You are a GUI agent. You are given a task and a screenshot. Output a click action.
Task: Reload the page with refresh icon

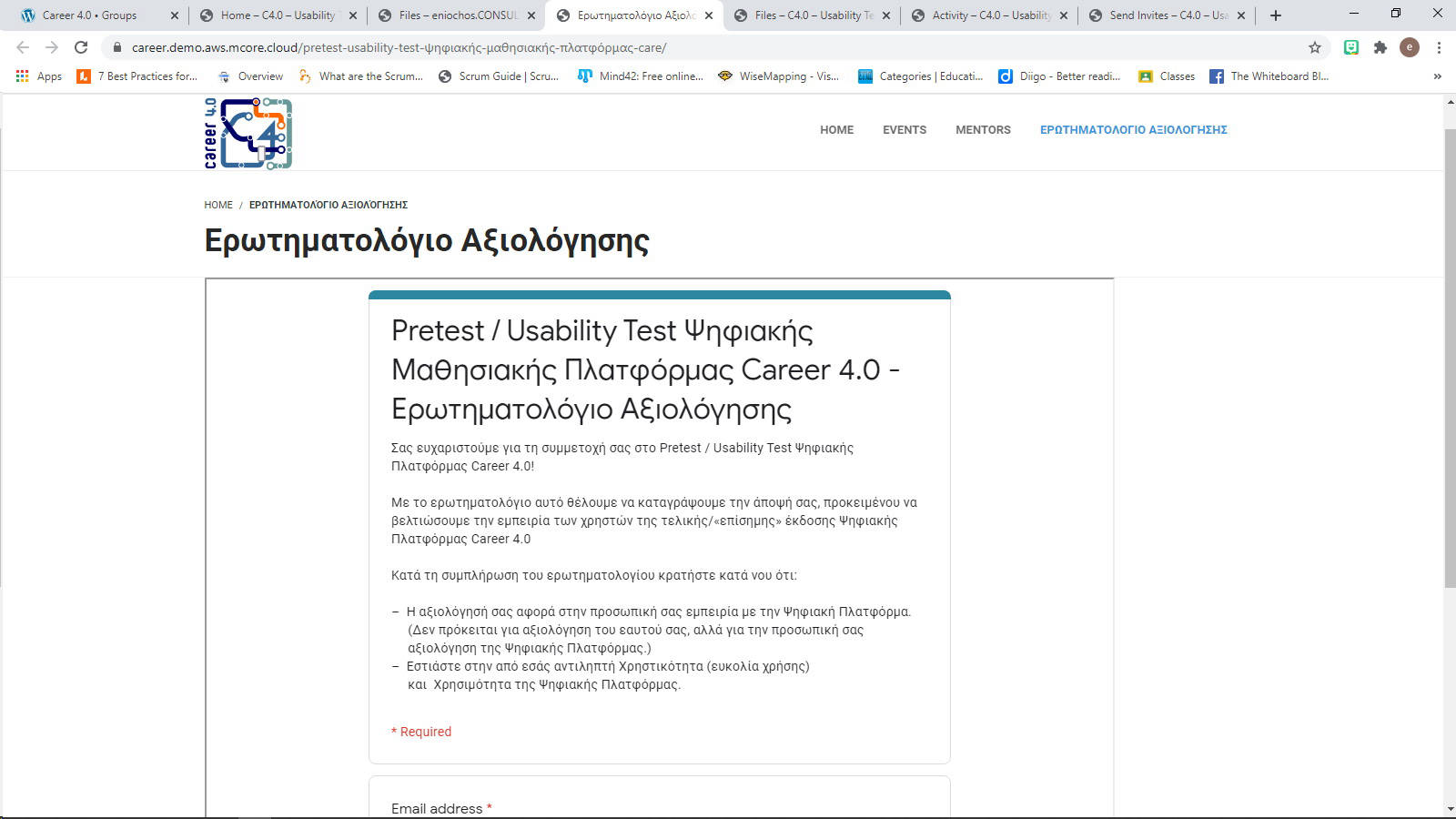81,47
